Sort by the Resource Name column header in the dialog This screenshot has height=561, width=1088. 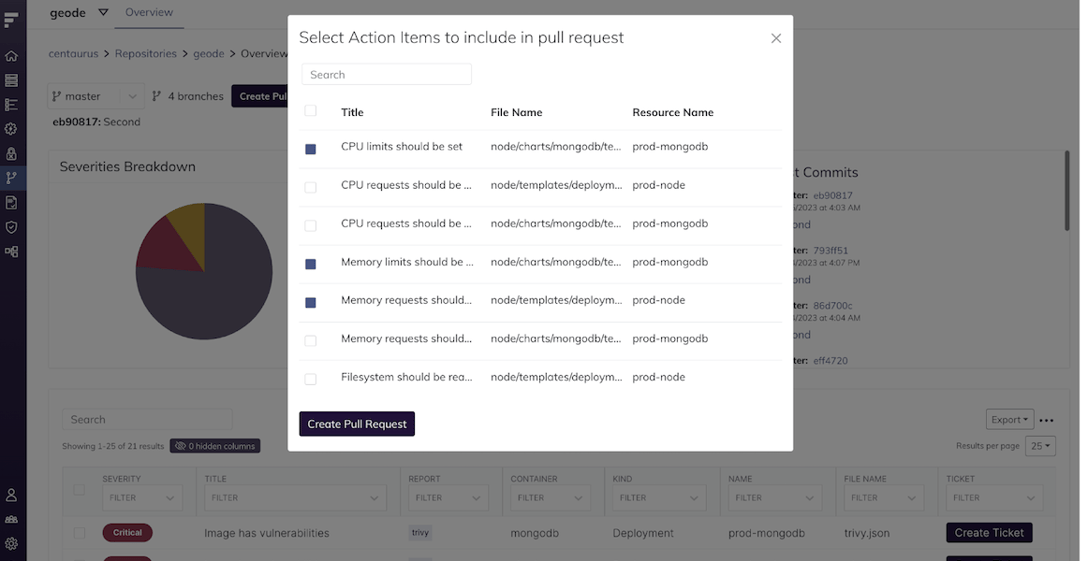(x=672, y=112)
